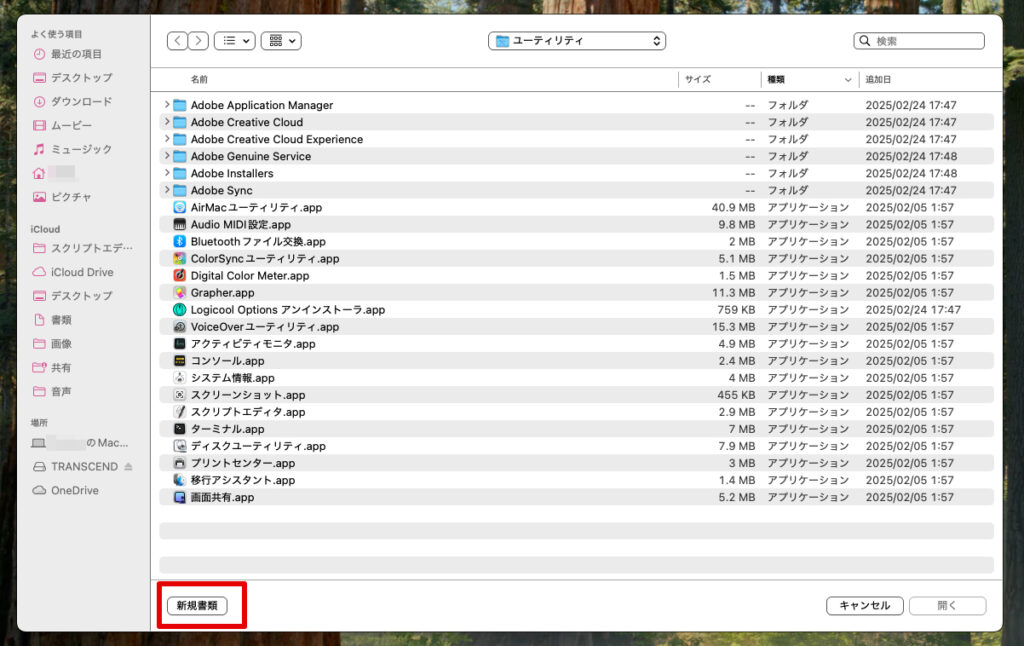
Task: Click the ミュージック note icon in sidebar
Action: [x=39, y=149]
